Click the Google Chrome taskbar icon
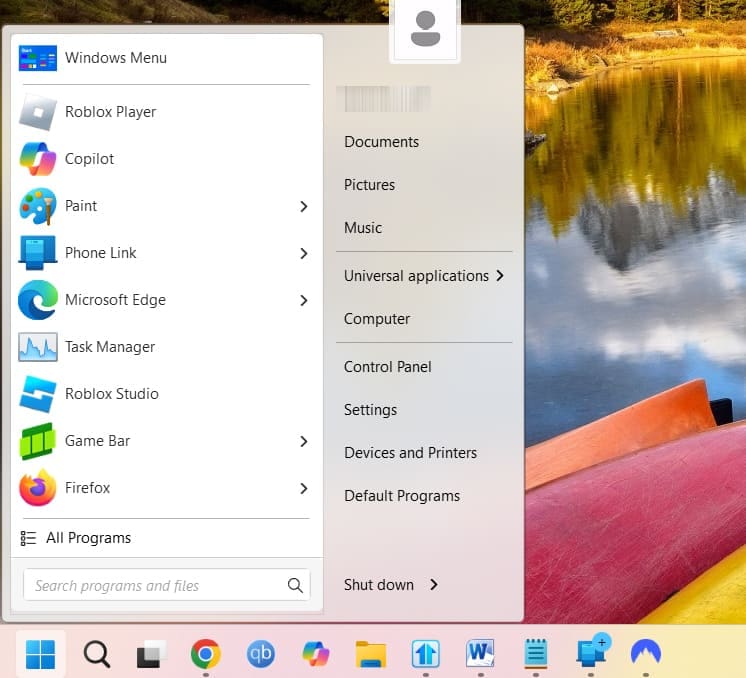Screen dimensions: 746x678 (206, 654)
